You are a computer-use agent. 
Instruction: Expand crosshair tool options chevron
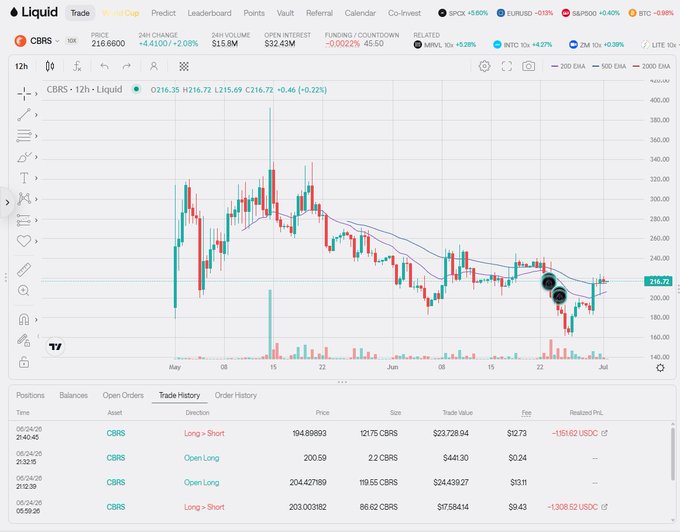(x=36, y=94)
